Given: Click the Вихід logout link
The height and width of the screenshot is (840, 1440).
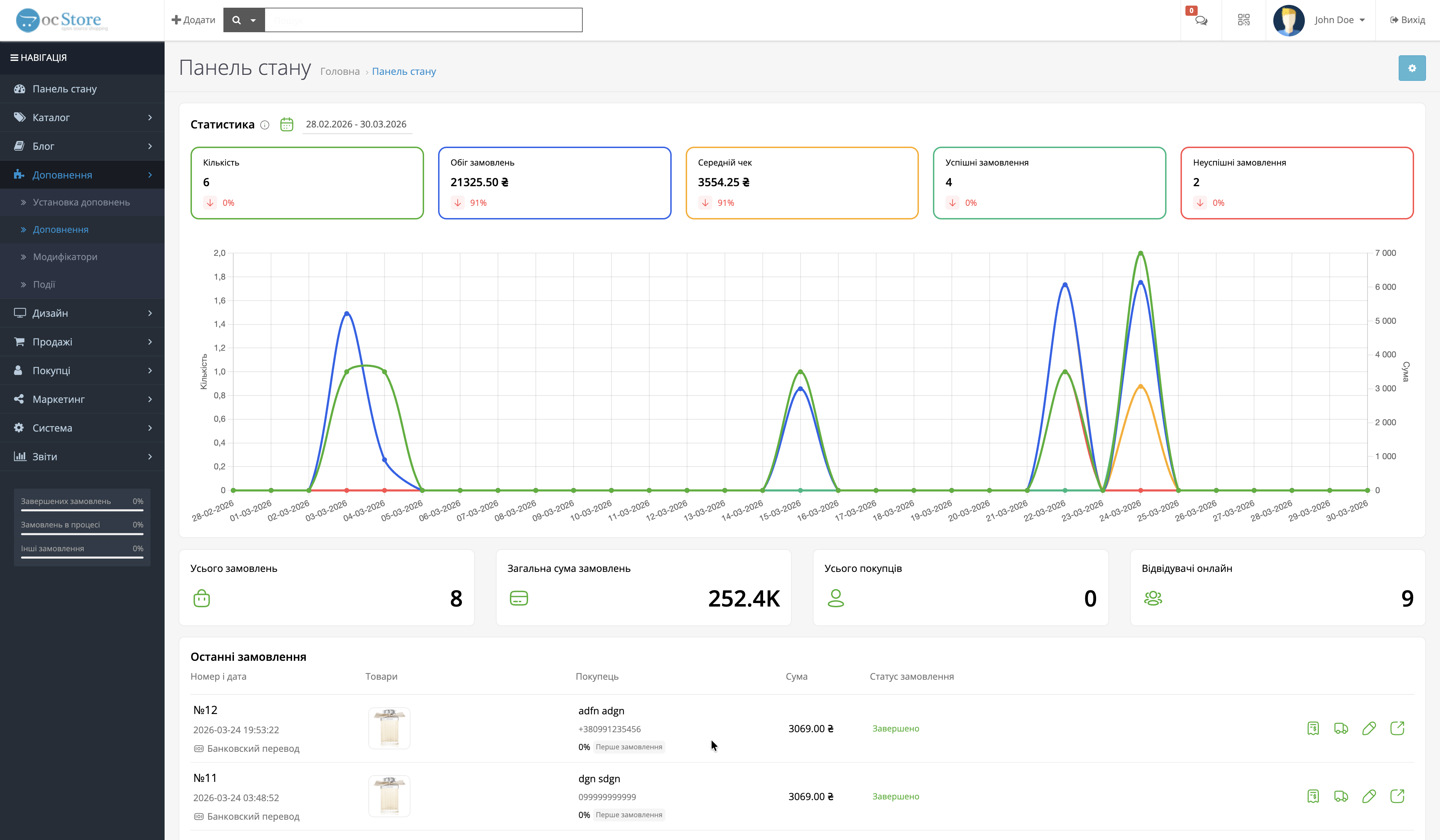Looking at the screenshot, I should tap(1407, 20).
